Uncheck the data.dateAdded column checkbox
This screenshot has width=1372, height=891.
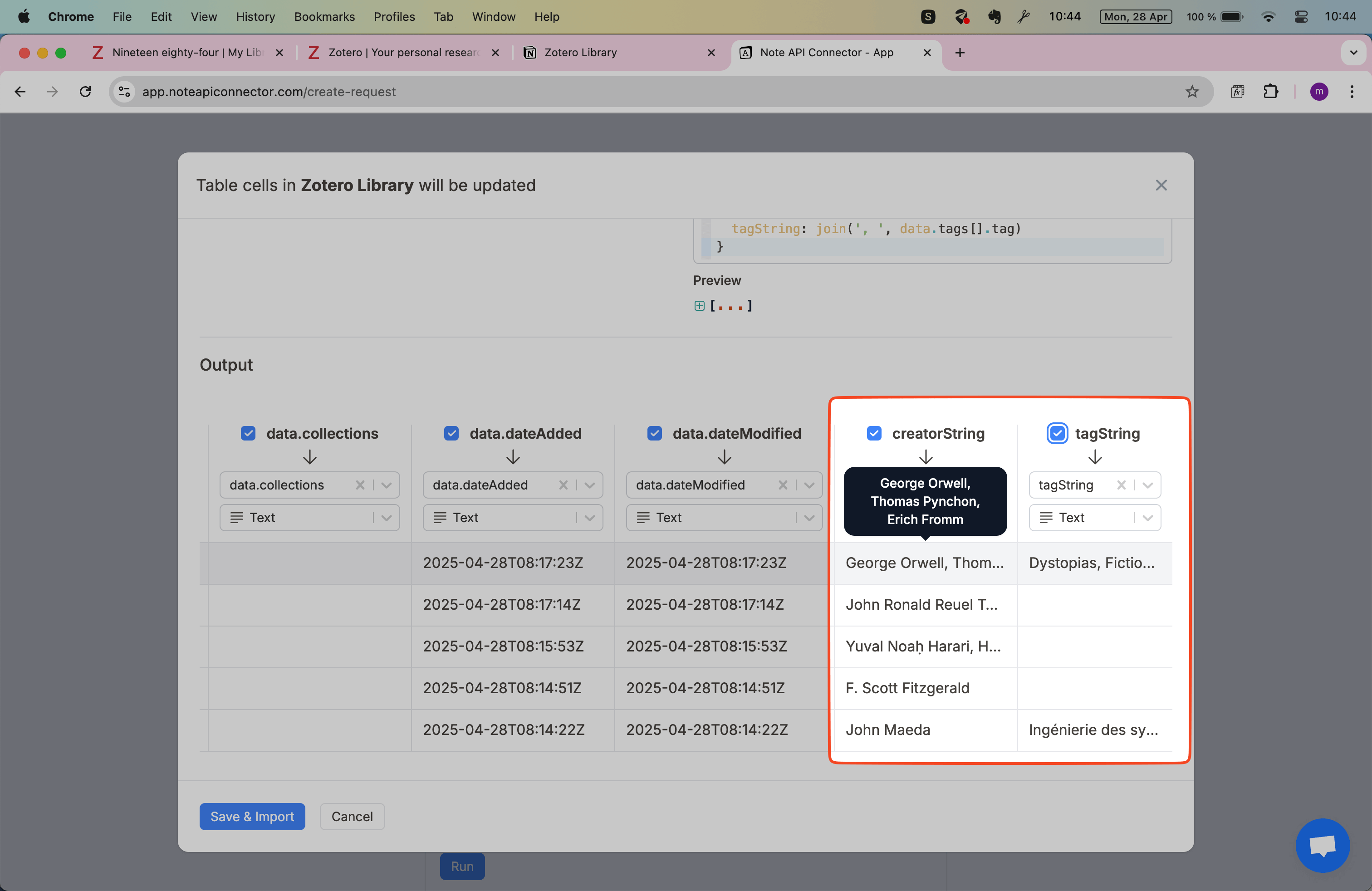pos(451,433)
